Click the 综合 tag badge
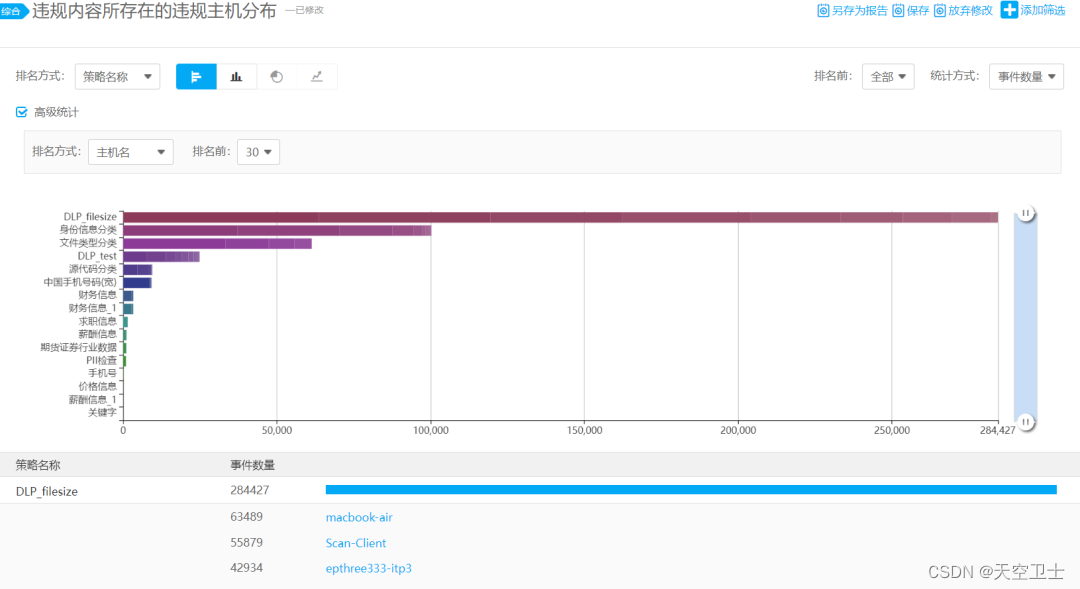The height and width of the screenshot is (589, 1080). coord(12,11)
